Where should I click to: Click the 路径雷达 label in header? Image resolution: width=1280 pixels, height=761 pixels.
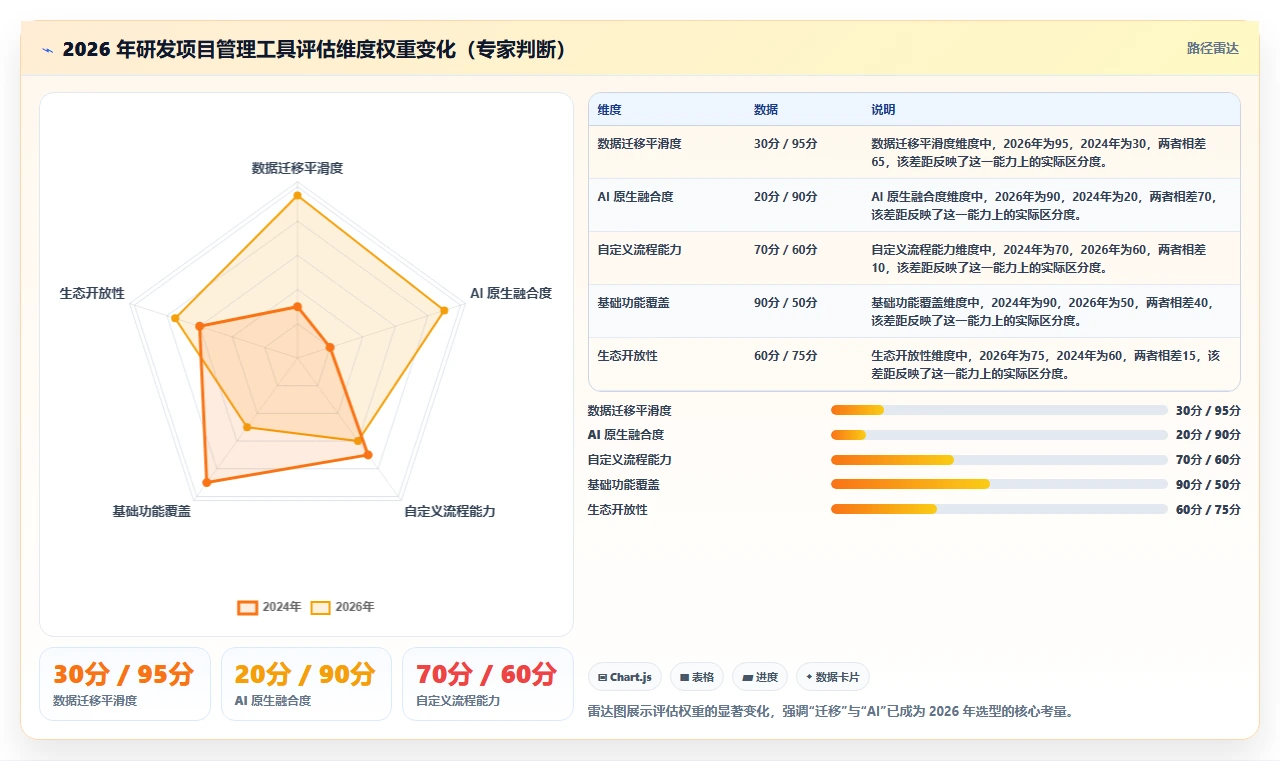[x=1212, y=48]
